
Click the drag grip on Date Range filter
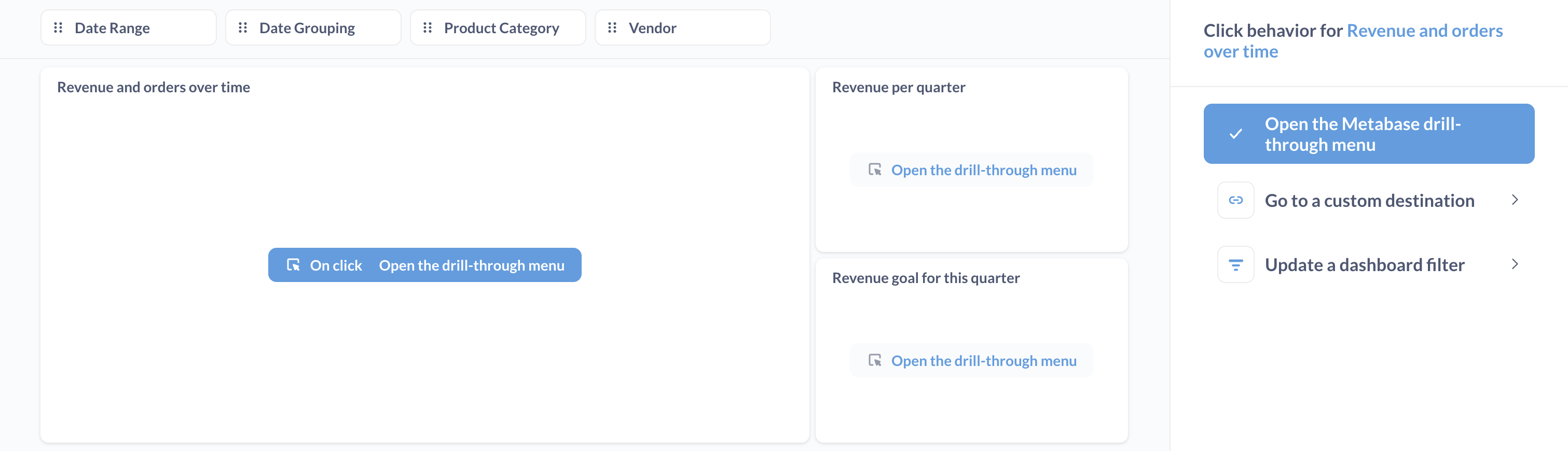point(59,27)
